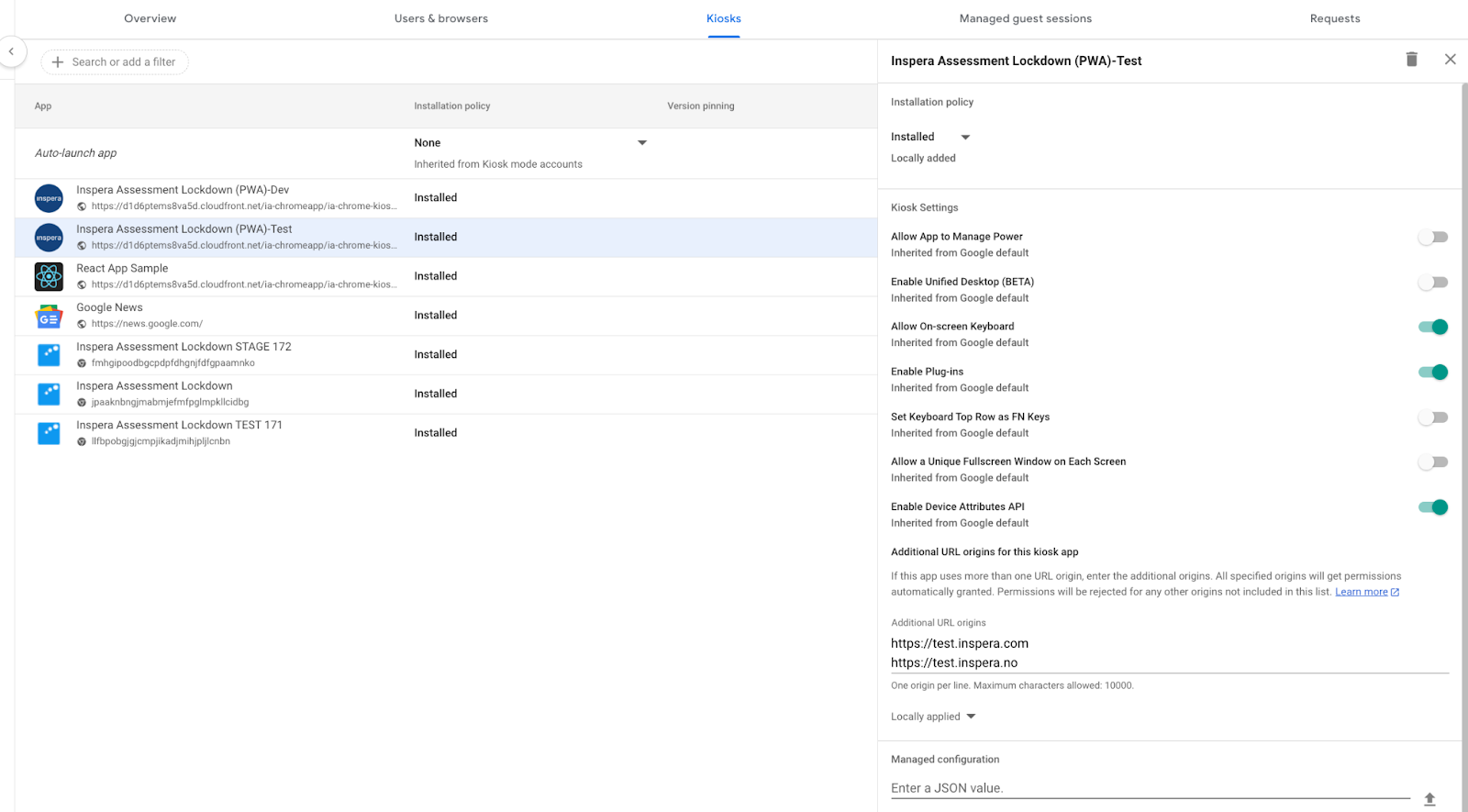The image size is (1468, 812).
Task: Expand the Locally applied dropdown
Action: click(x=933, y=717)
